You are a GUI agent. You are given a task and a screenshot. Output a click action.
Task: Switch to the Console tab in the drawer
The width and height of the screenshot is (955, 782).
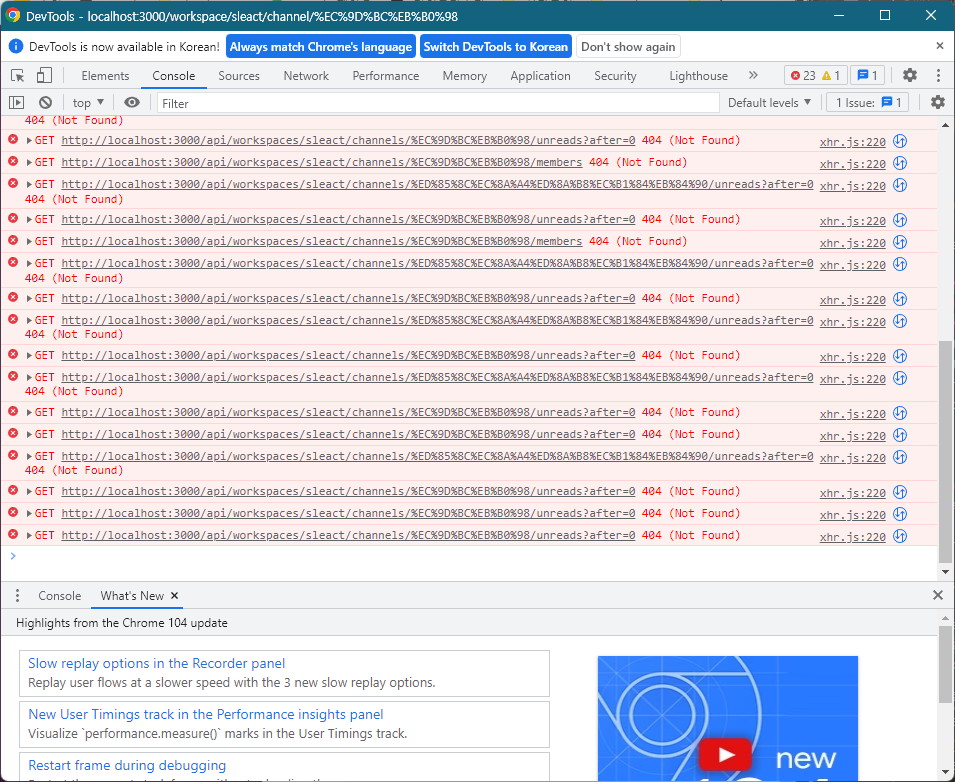(x=60, y=596)
